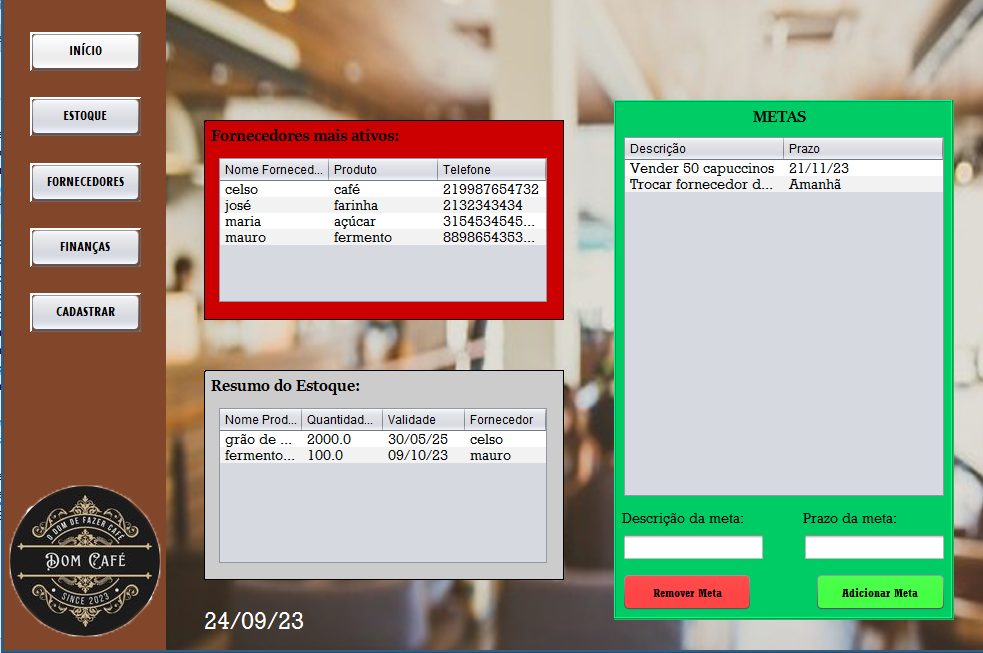The height and width of the screenshot is (653, 983).
Task: Click the Prazo da meta input field
Action: click(x=873, y=547)
